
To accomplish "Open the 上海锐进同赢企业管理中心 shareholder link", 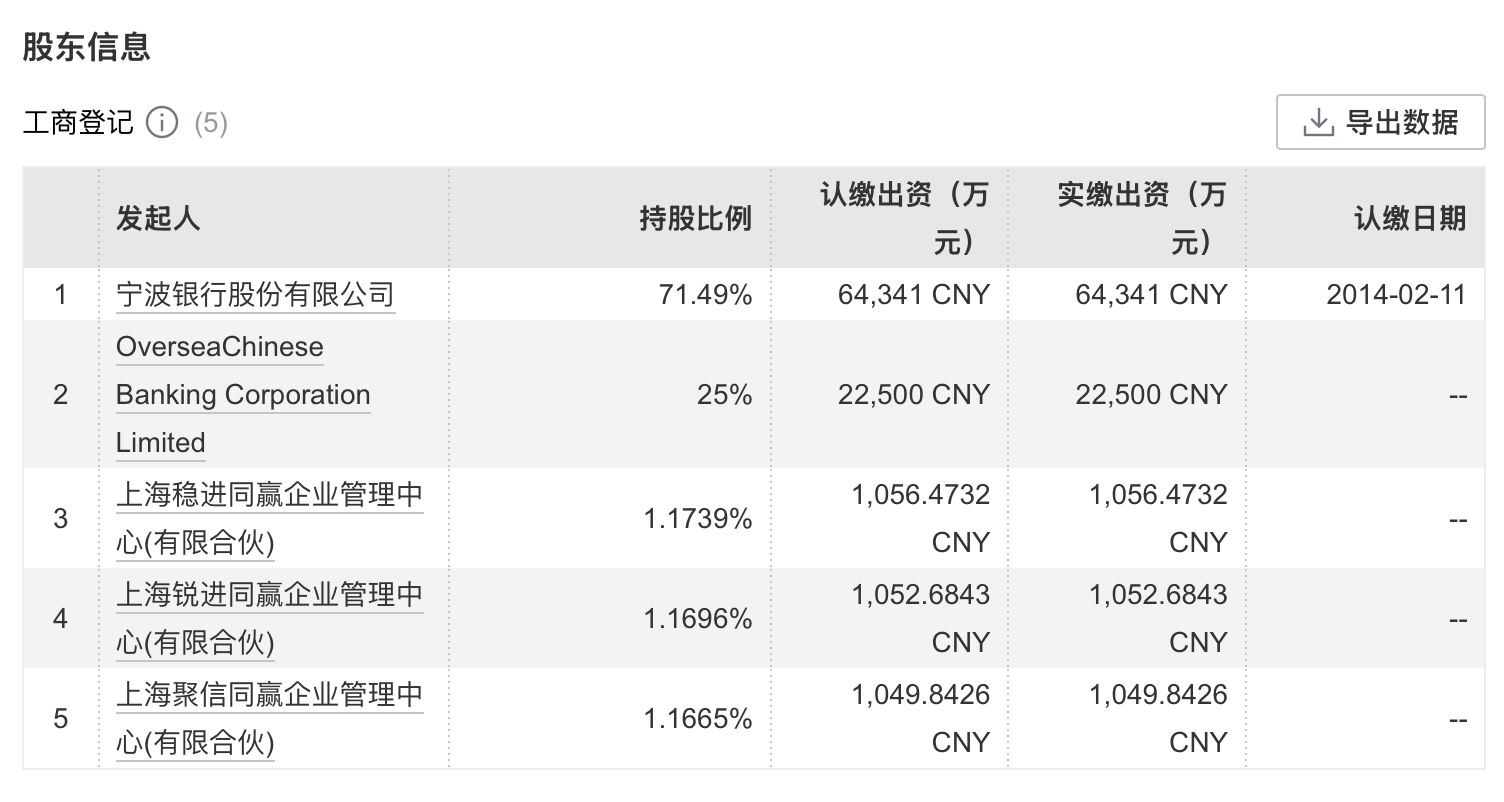I will (x=269, y=595).
